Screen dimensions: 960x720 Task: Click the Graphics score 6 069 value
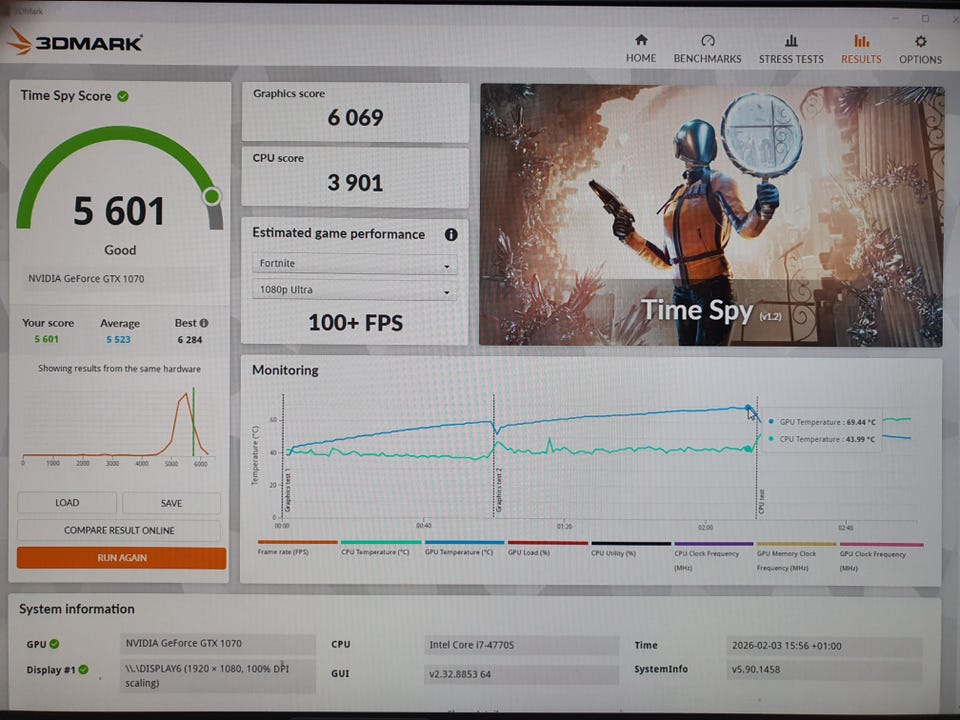[355, 118]
